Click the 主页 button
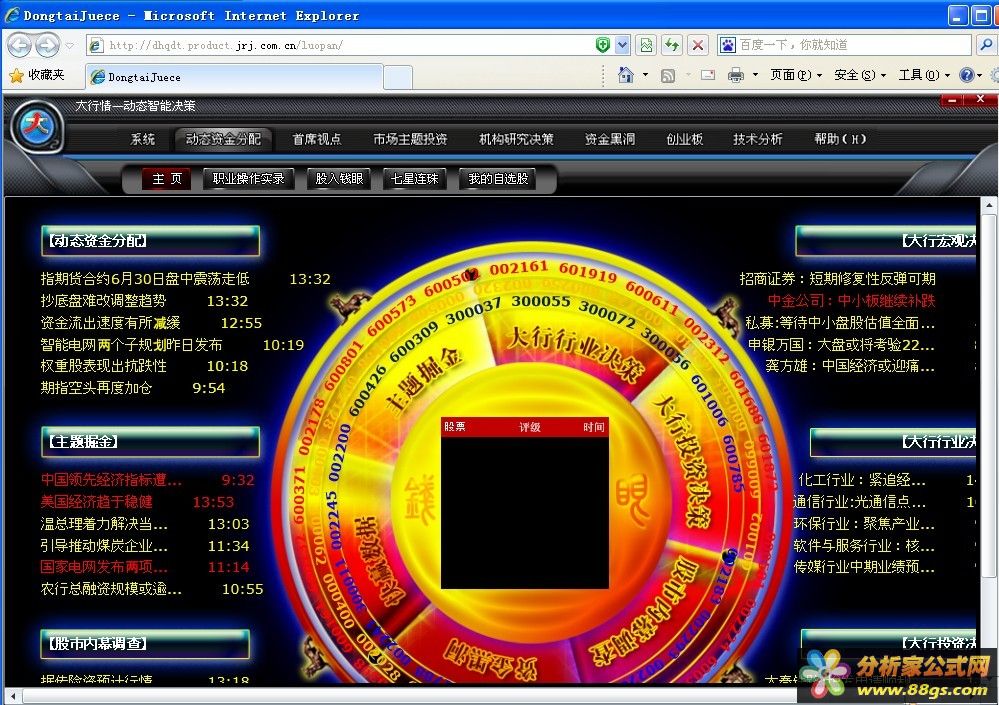Image resolution: width=999 pixels, height=705 pixels. point(166,179)
